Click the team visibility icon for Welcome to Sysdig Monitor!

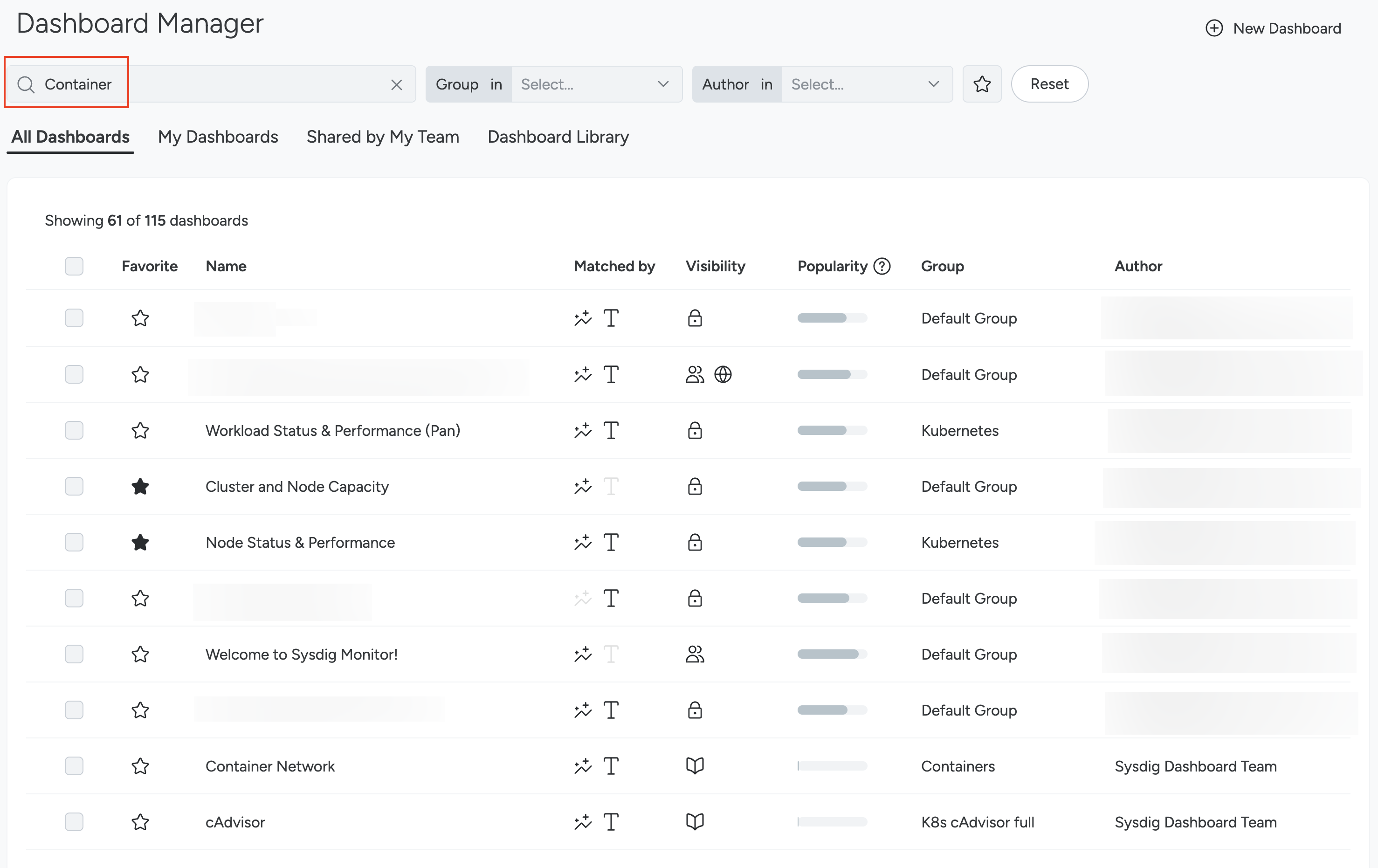pyautogui.click(x=695, y=654)
